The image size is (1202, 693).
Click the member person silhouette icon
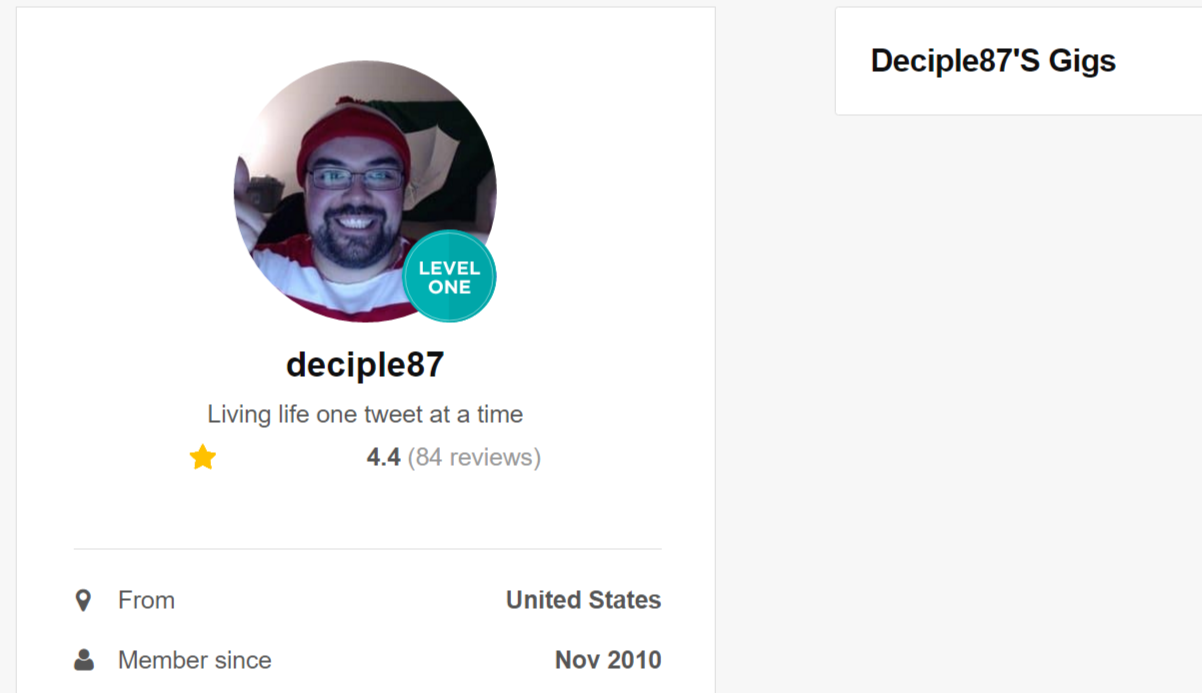(x=84, y=660)
